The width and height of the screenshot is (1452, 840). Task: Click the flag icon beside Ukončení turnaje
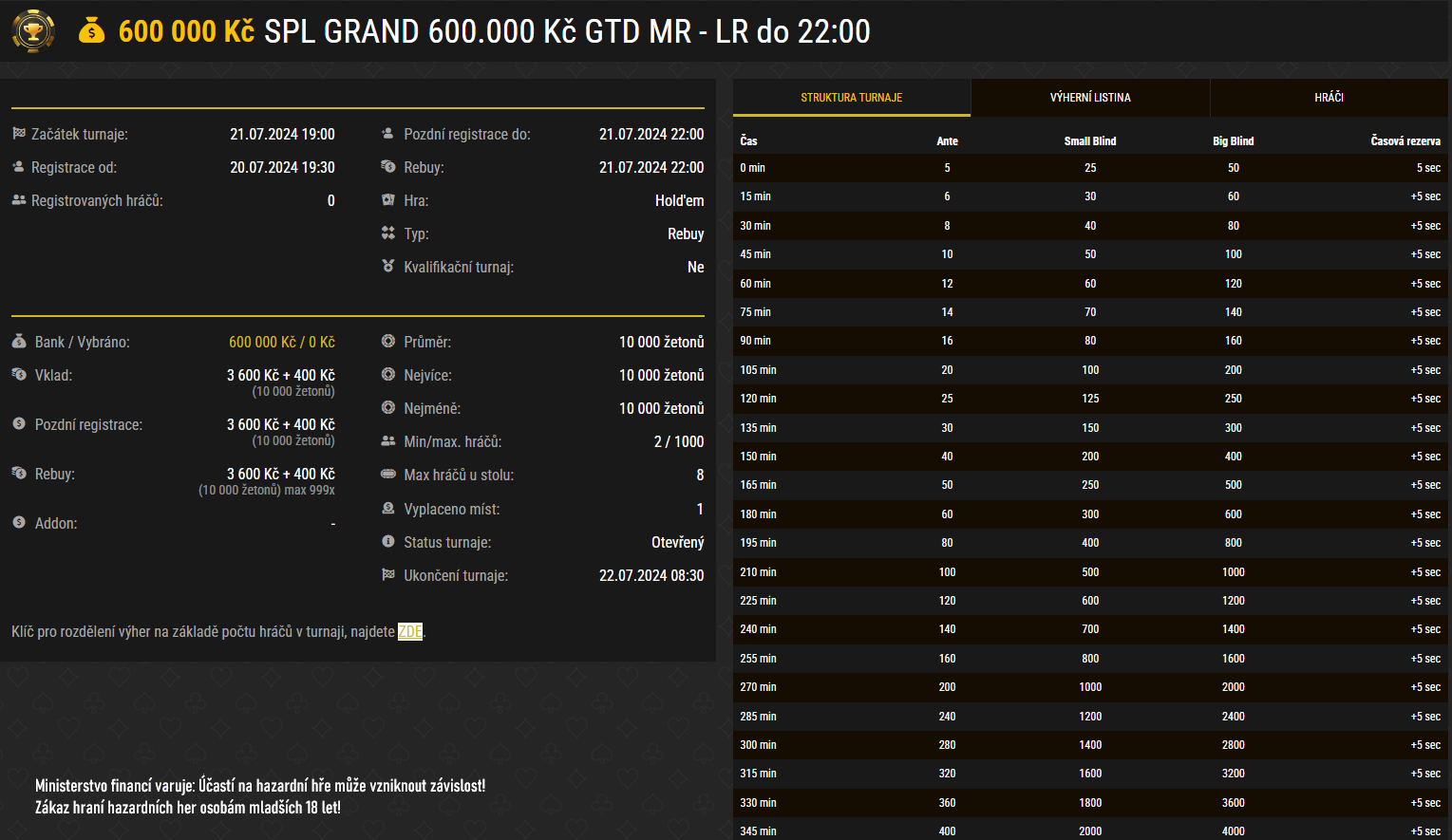point(389,575)
